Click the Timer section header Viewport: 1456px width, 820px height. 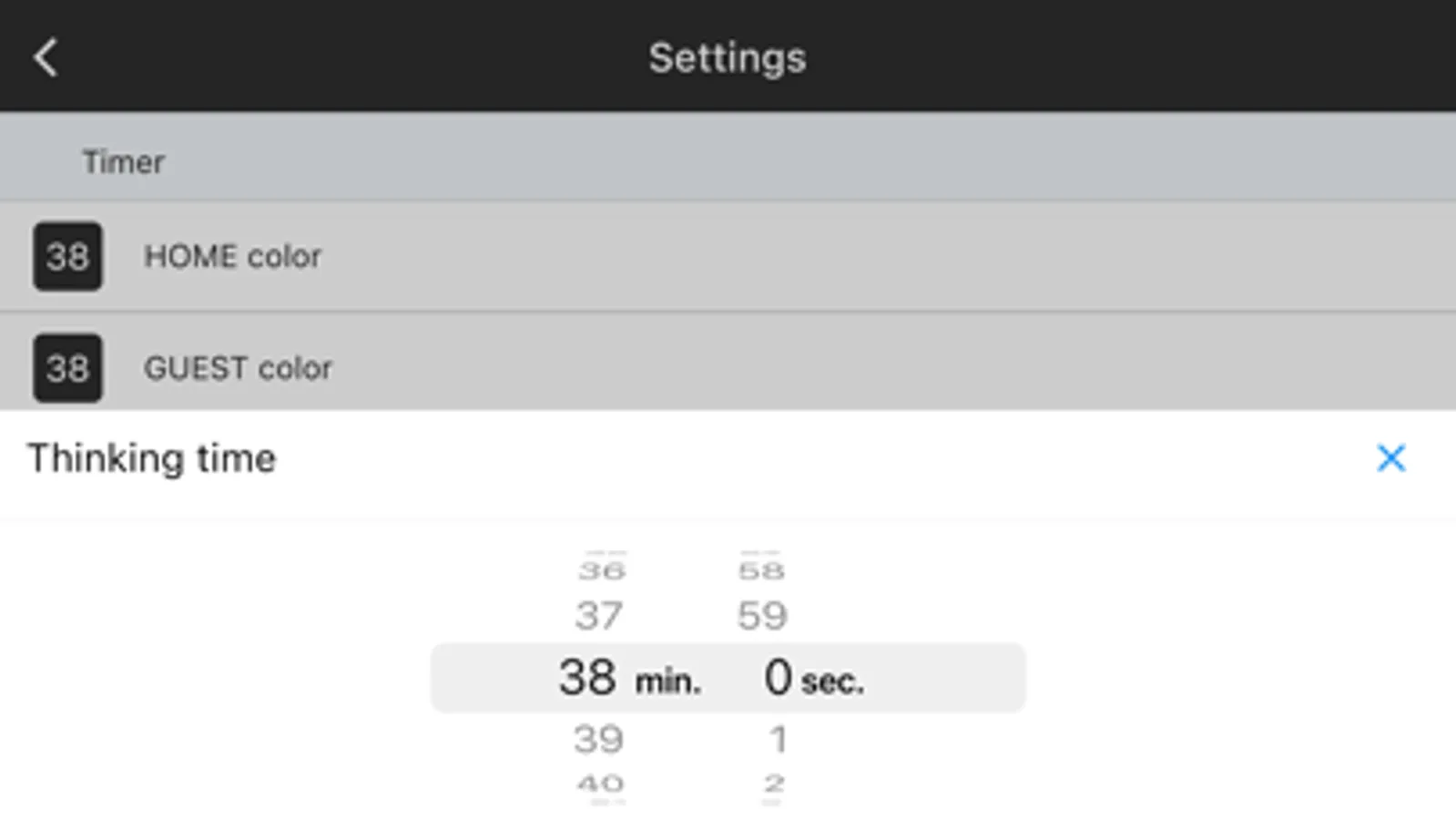coord(124,161)
